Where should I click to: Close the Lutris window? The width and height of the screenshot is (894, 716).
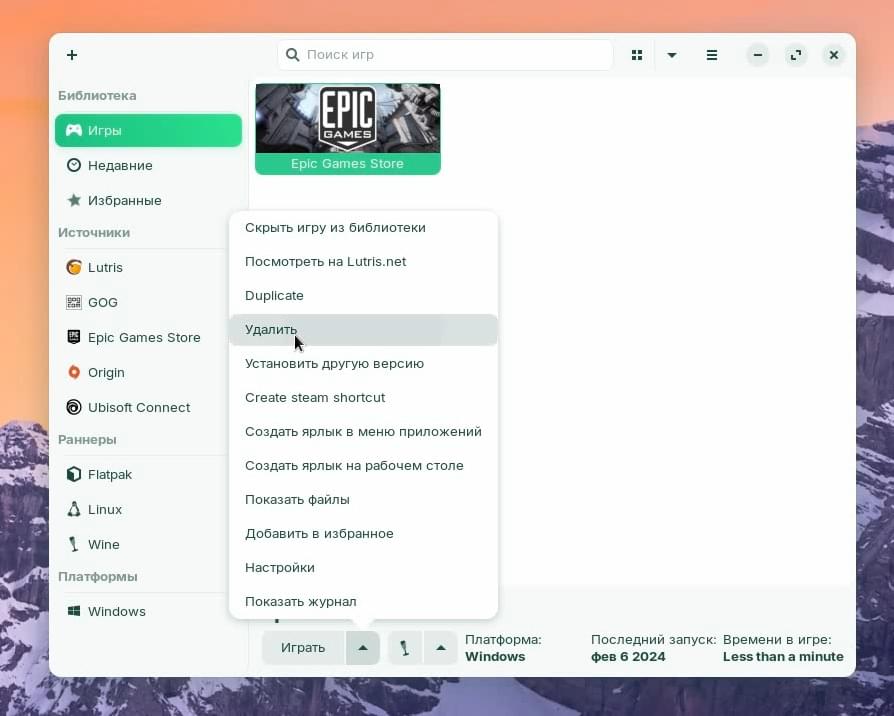(834, 55)
